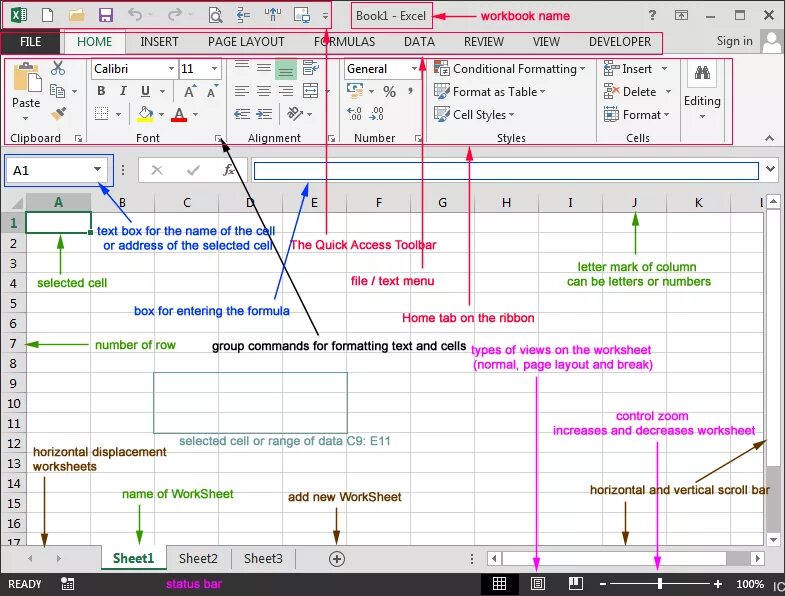
Task: Expand the formula bar with the chevron
Action: click(x=770, y=169)
